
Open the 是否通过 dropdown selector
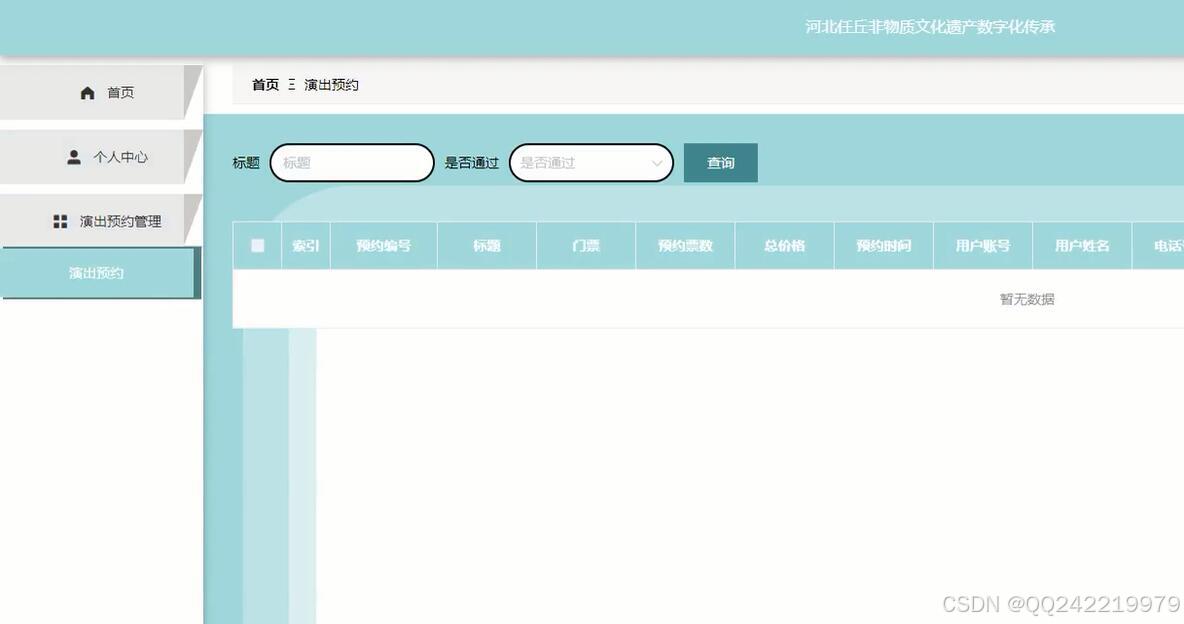[591, 162]
